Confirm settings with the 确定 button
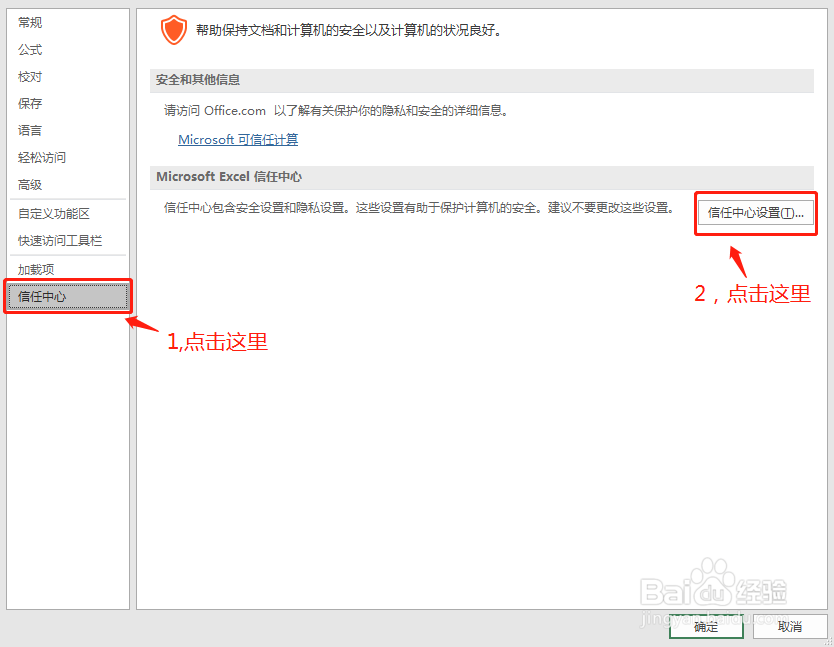 click(707, 627)
